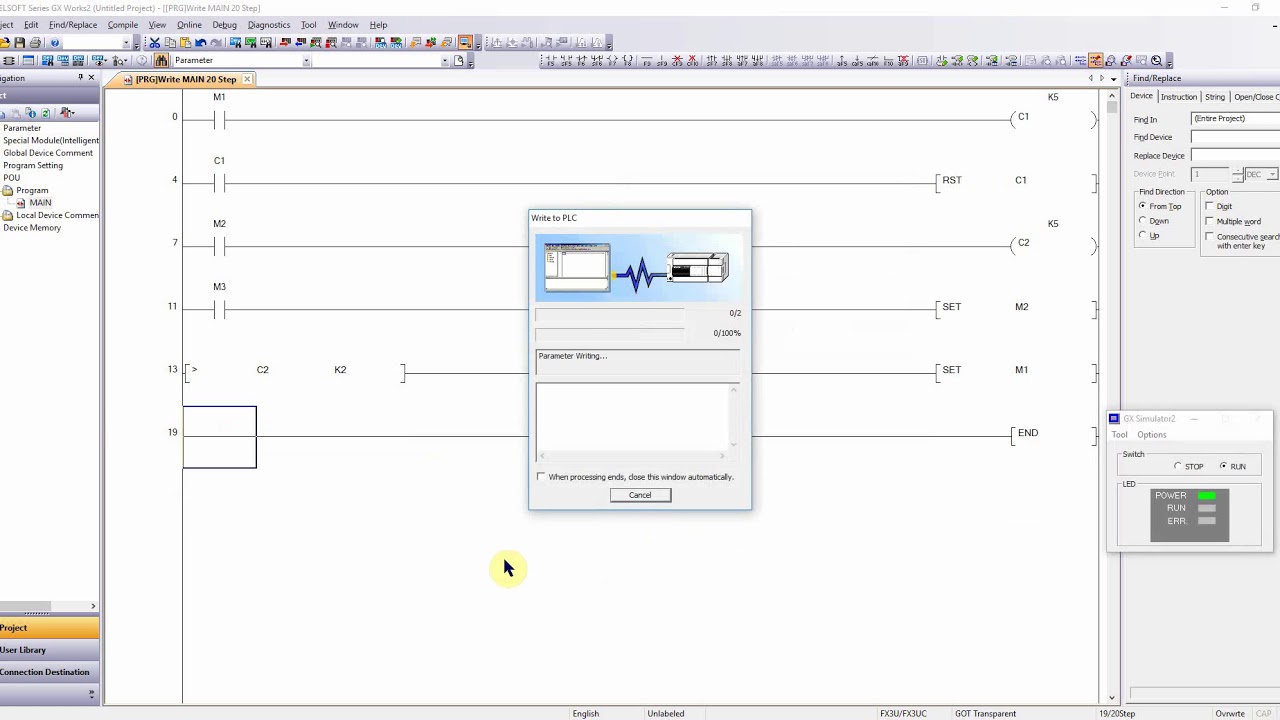Open the User Library pane
The image size is (1280, 720).
(x=50, y=650)
